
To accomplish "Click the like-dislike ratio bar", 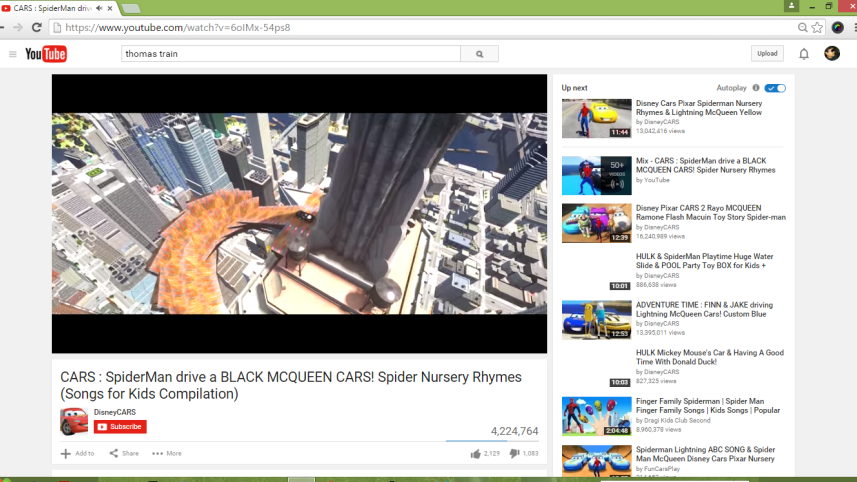I will (492, 440).
